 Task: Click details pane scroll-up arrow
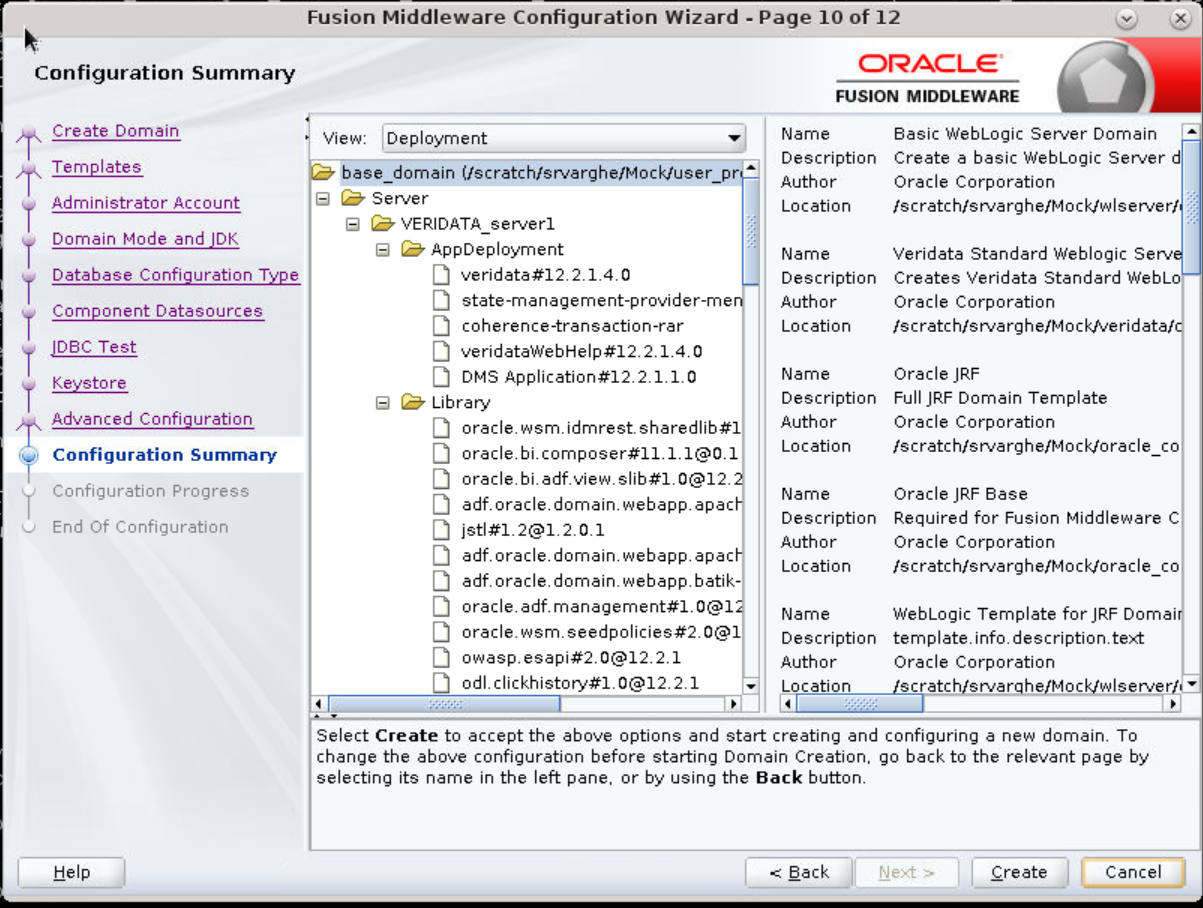click(1191, 131)
